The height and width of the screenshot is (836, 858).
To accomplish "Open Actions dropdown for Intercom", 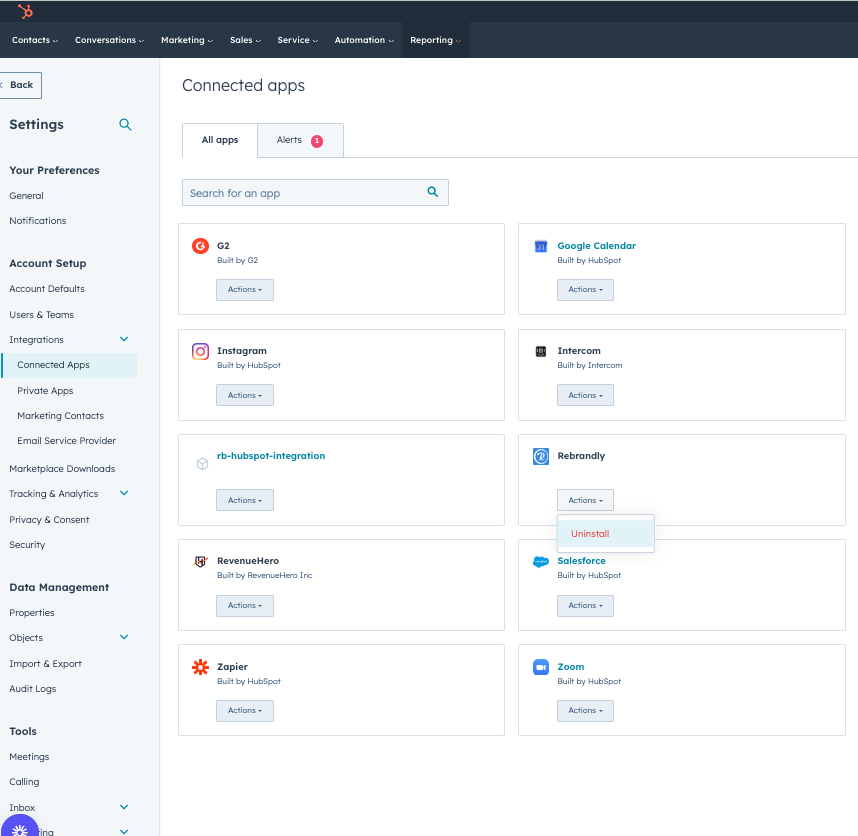I will (x=585, y=395).
